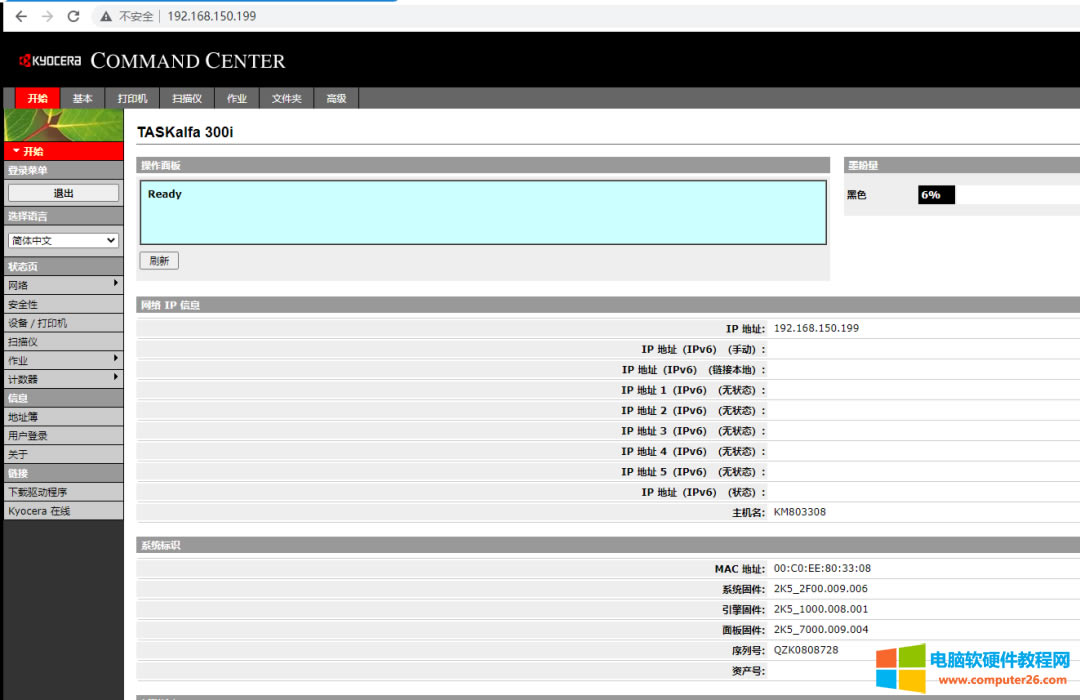Open the 文件夹 tab
This screenshot has width=1080, height=700.
(x=286, y=98)
